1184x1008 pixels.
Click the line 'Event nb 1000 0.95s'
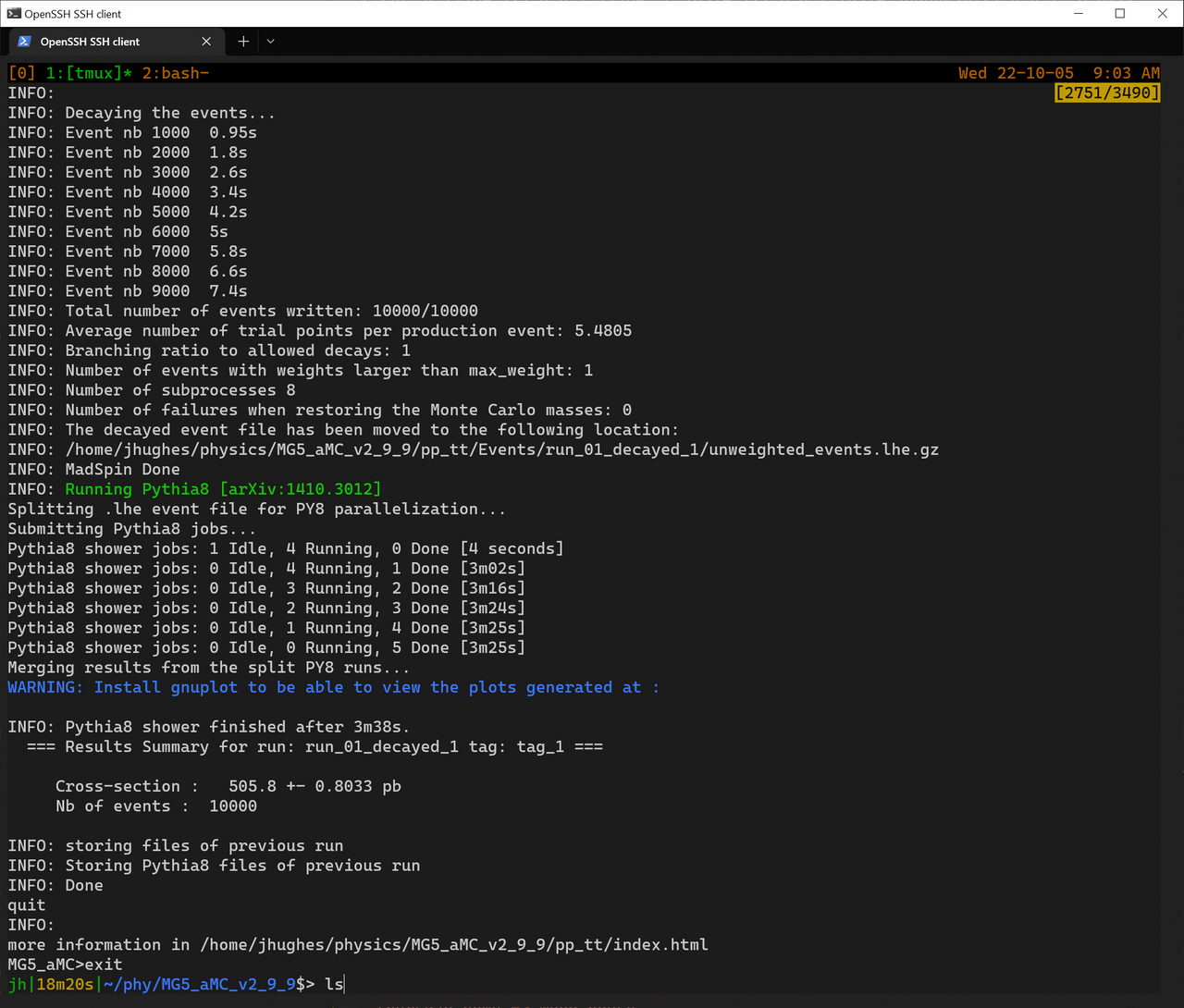[x=132, y=132]
